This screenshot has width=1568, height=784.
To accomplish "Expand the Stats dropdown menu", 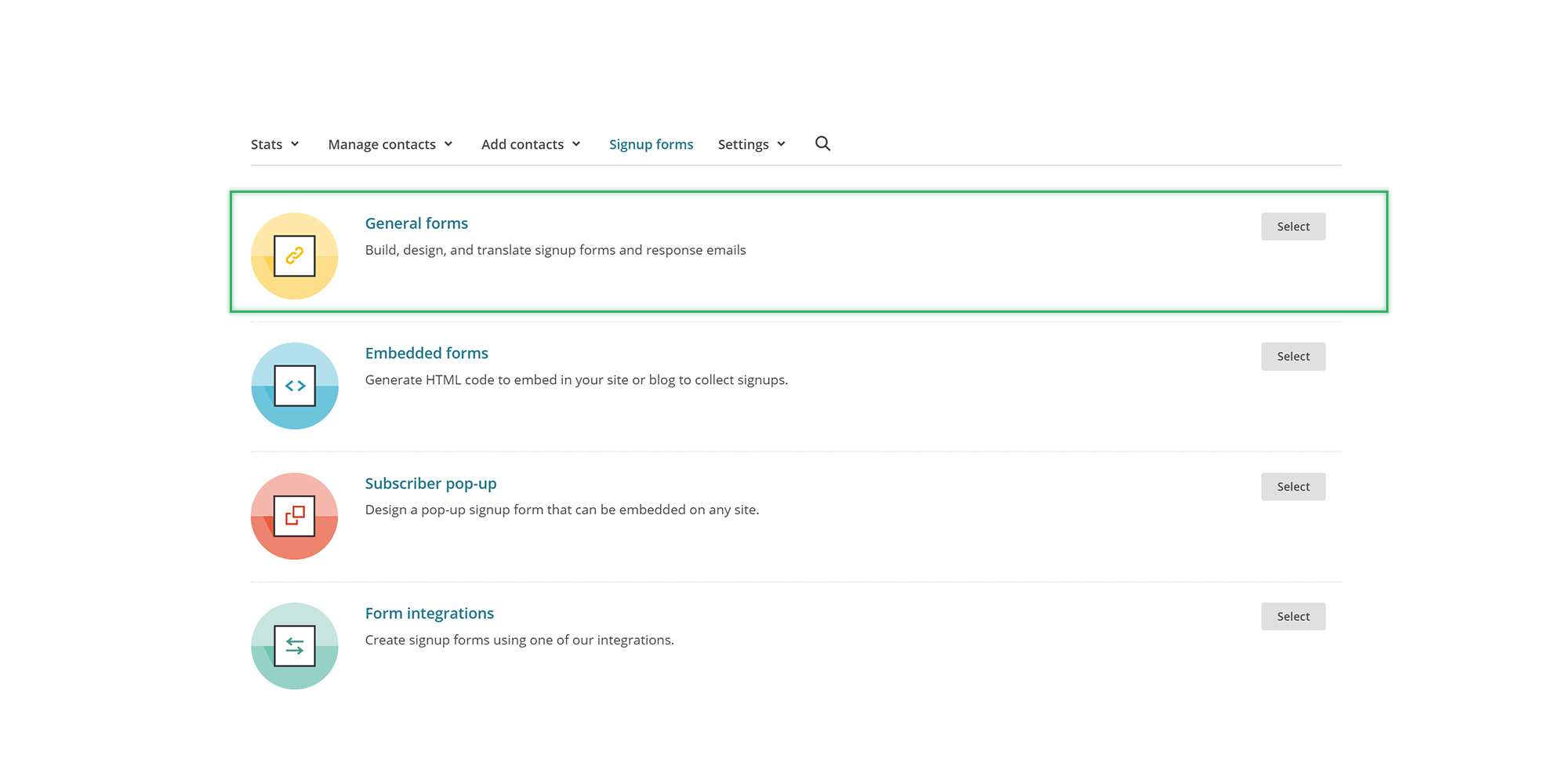I will (275, 144).
